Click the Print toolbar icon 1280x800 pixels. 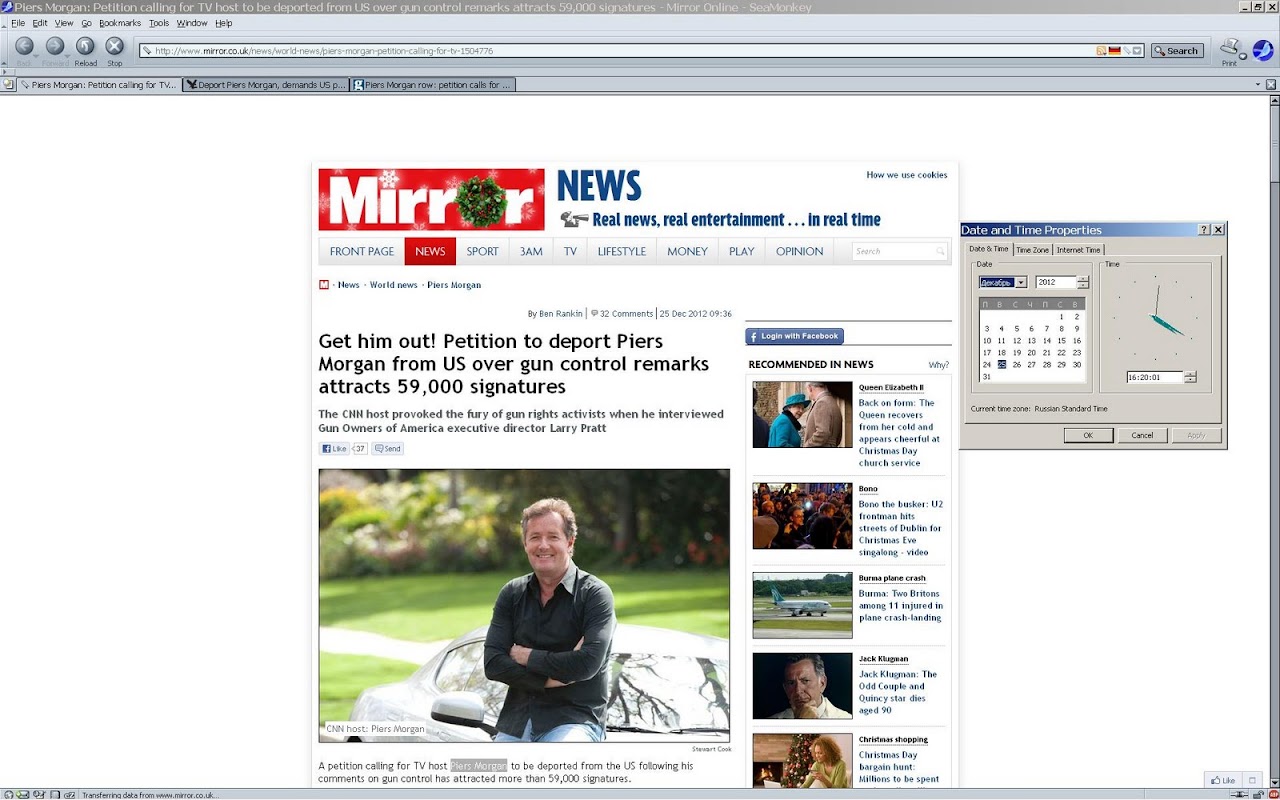(x=1229, y=47)
